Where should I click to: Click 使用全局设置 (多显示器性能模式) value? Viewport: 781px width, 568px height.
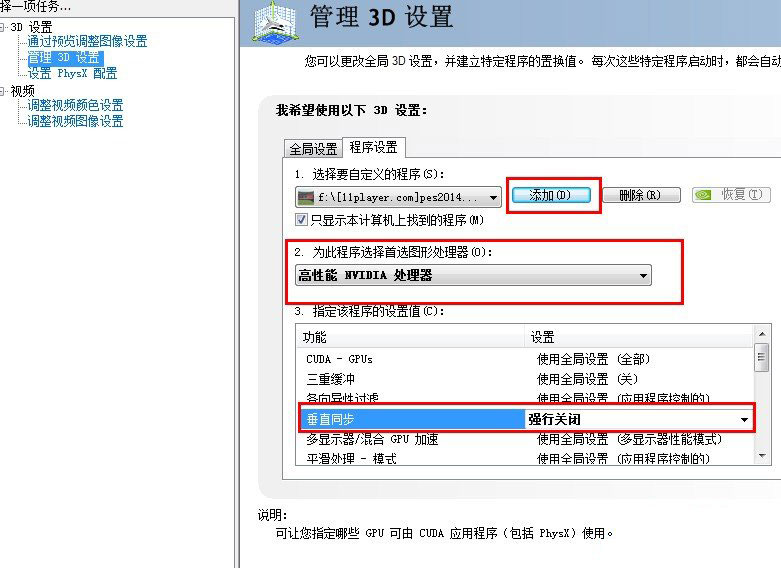[629, 439]
